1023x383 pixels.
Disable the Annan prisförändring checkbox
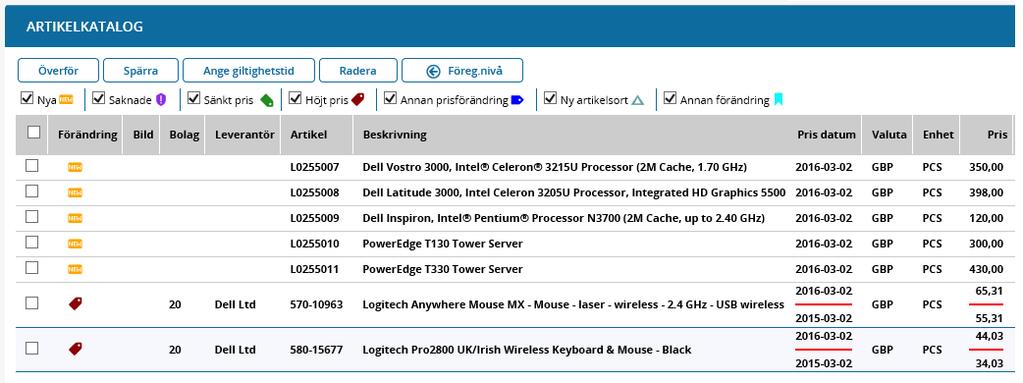pyautogui.click(x=390, y=99)
